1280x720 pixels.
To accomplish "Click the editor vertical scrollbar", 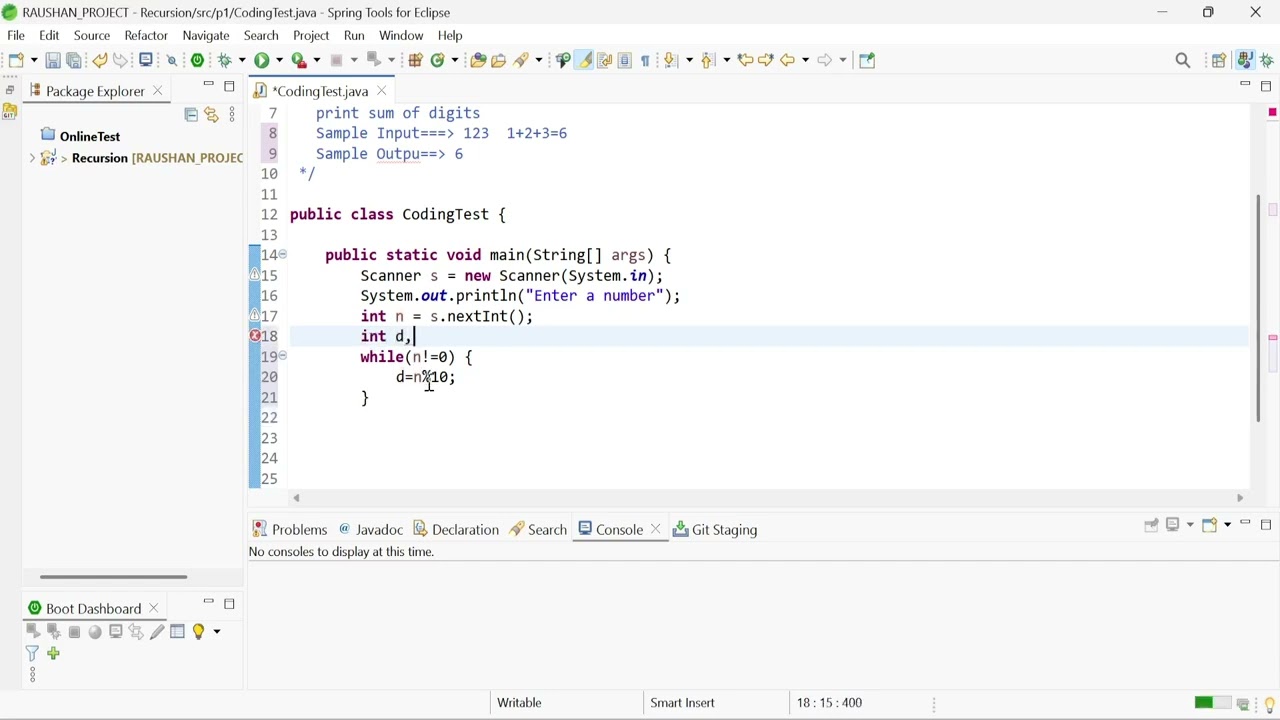I will (1259, 307).
